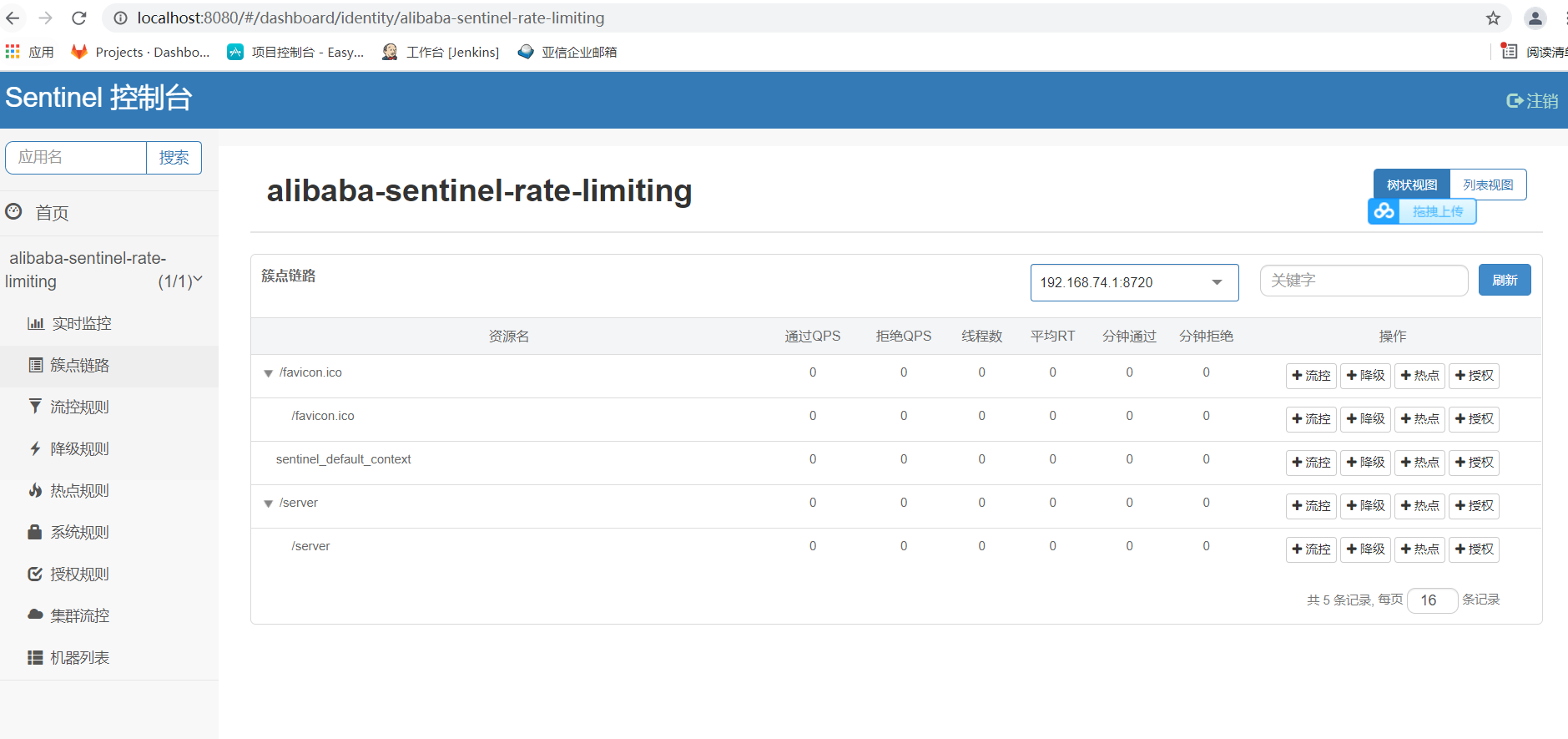Viewport: 1568px width, 739px height.
Task: Add 授权 rule for top-level /server
Action: point(1474,506)
